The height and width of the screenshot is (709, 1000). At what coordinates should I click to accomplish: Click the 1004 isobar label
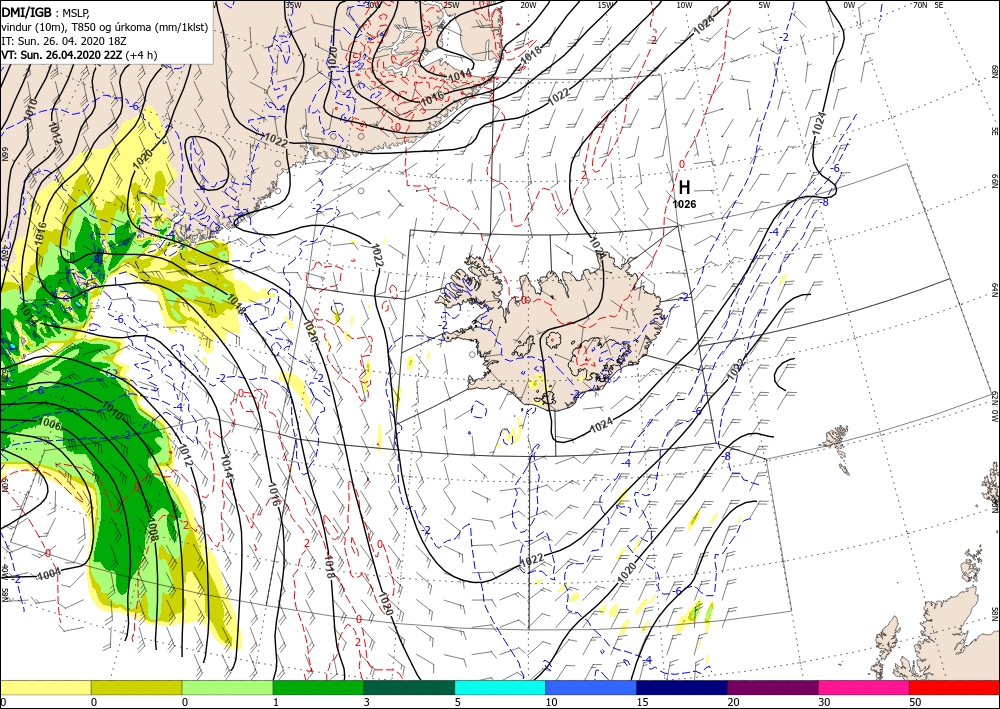tap(49, 574)
